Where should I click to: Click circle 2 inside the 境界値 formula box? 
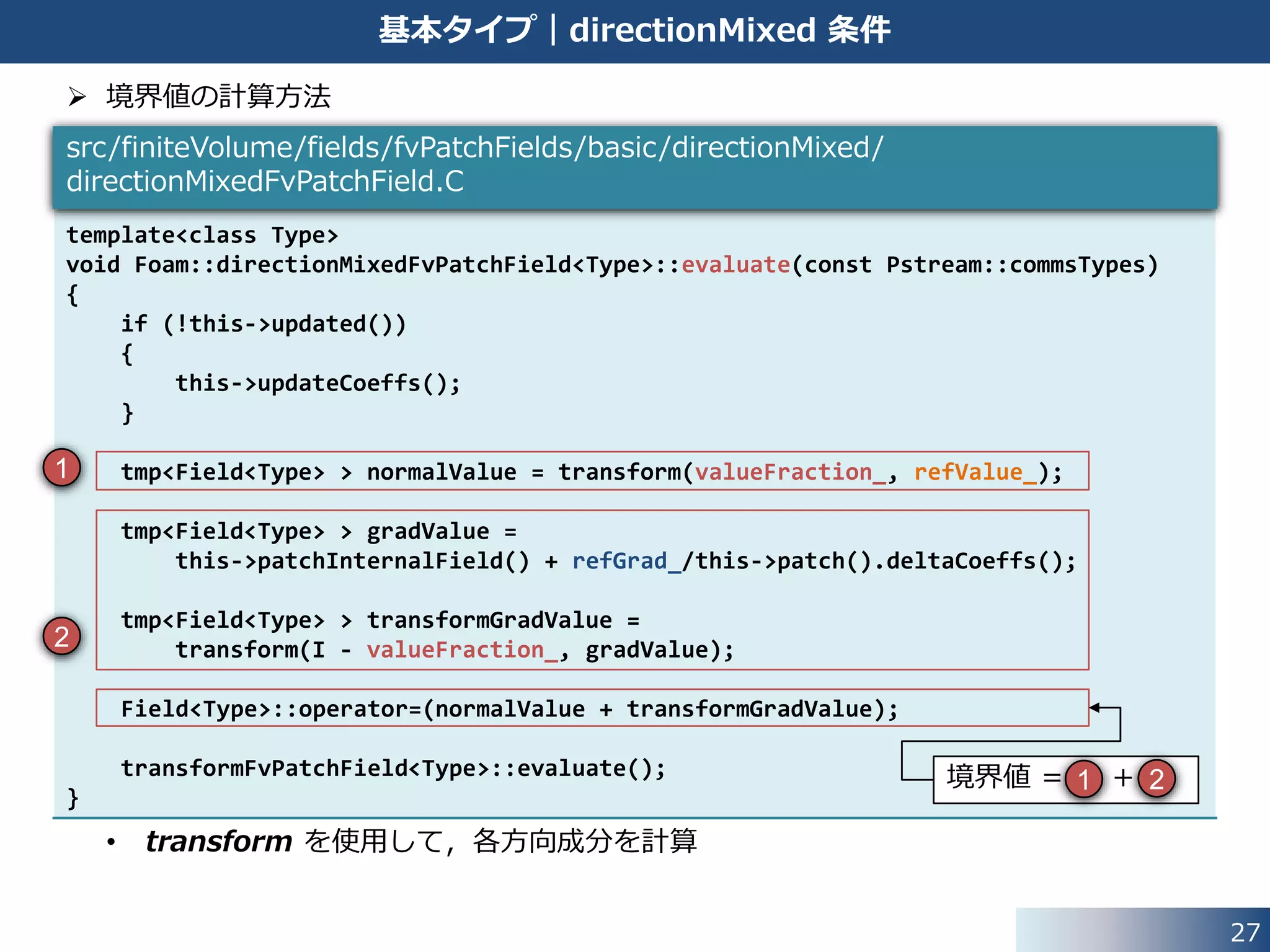coord(1156,779)
